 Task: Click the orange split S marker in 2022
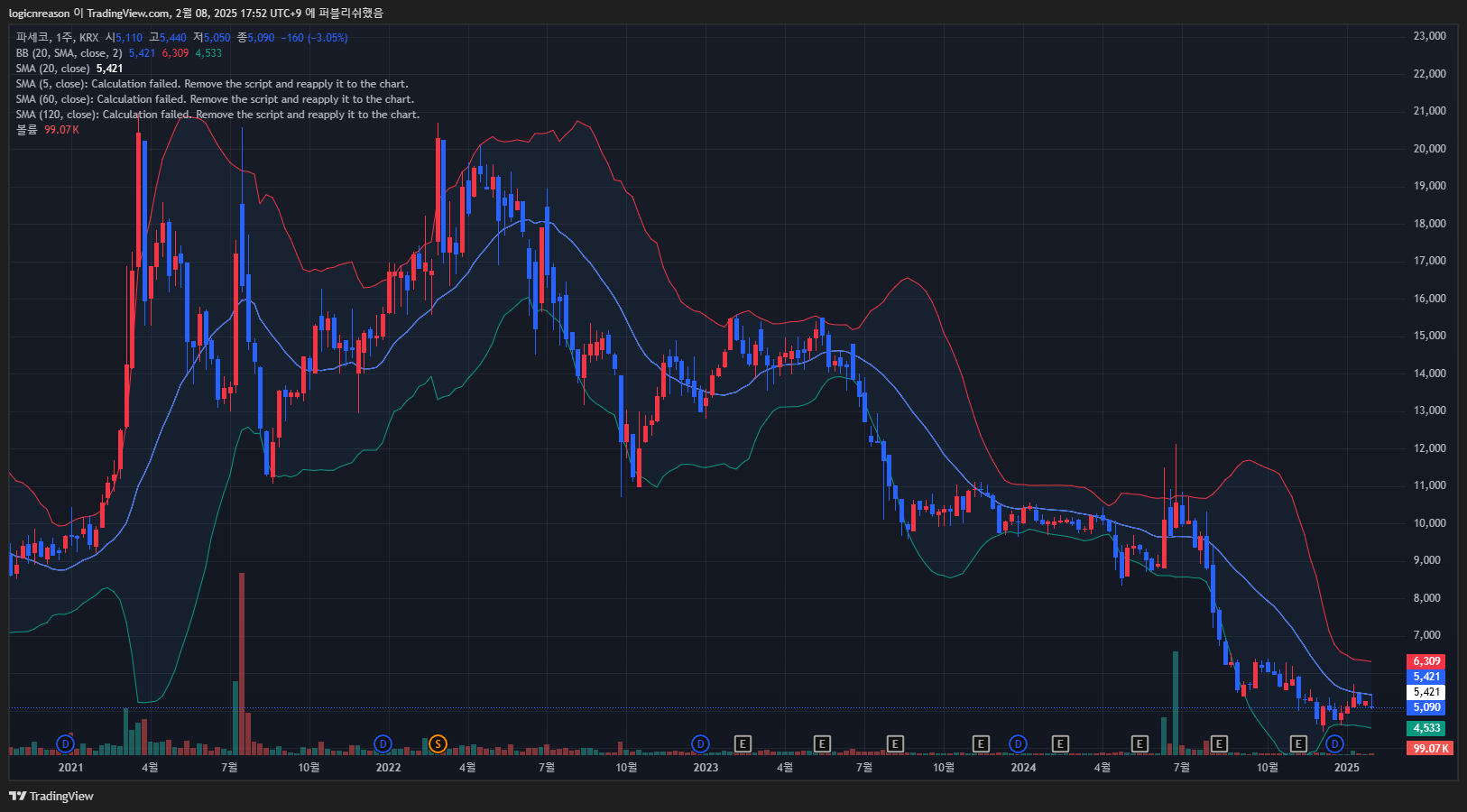point(438,743)
